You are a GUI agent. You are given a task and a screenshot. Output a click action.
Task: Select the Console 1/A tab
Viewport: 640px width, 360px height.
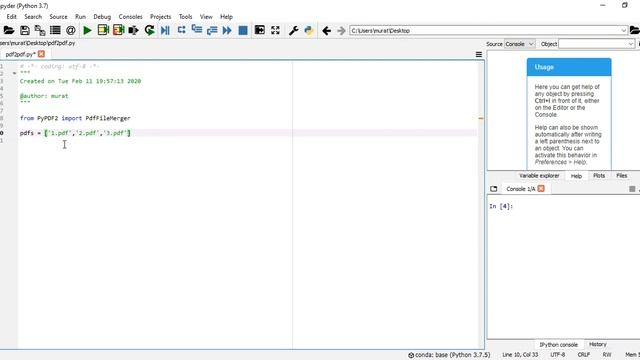[520, 189]
